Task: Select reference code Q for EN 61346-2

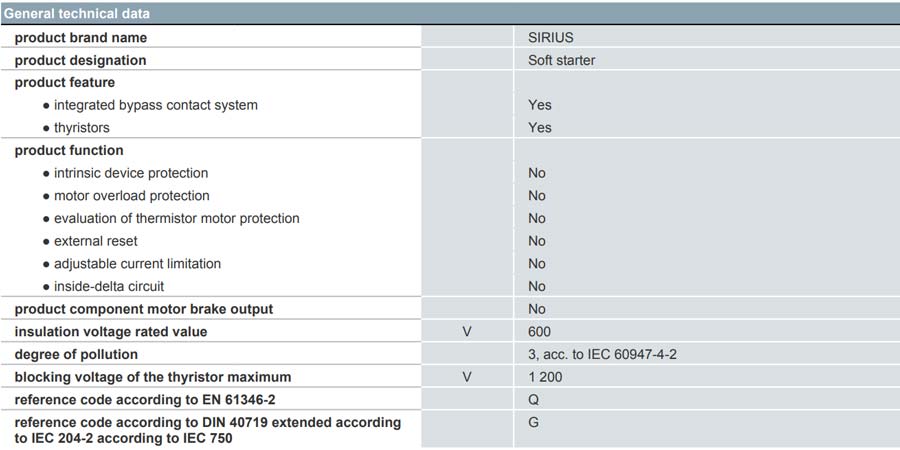Action: (x=534, y=399)
